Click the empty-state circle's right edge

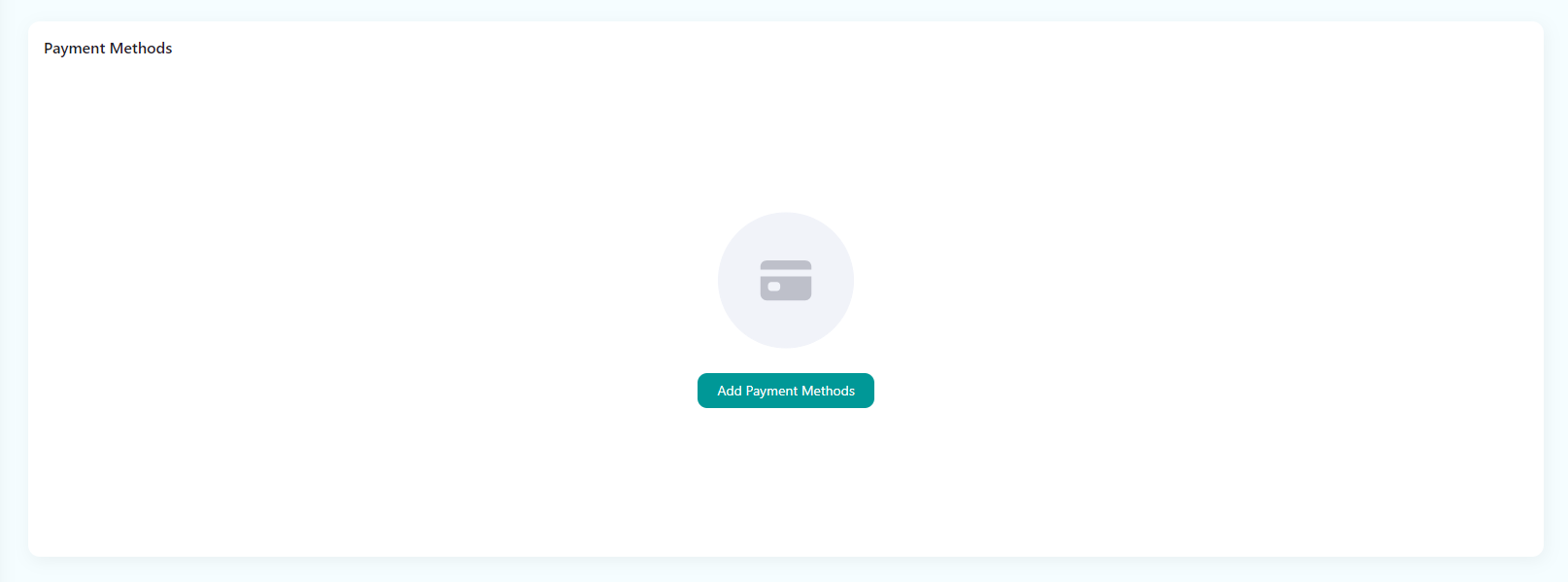pos(850,281)
